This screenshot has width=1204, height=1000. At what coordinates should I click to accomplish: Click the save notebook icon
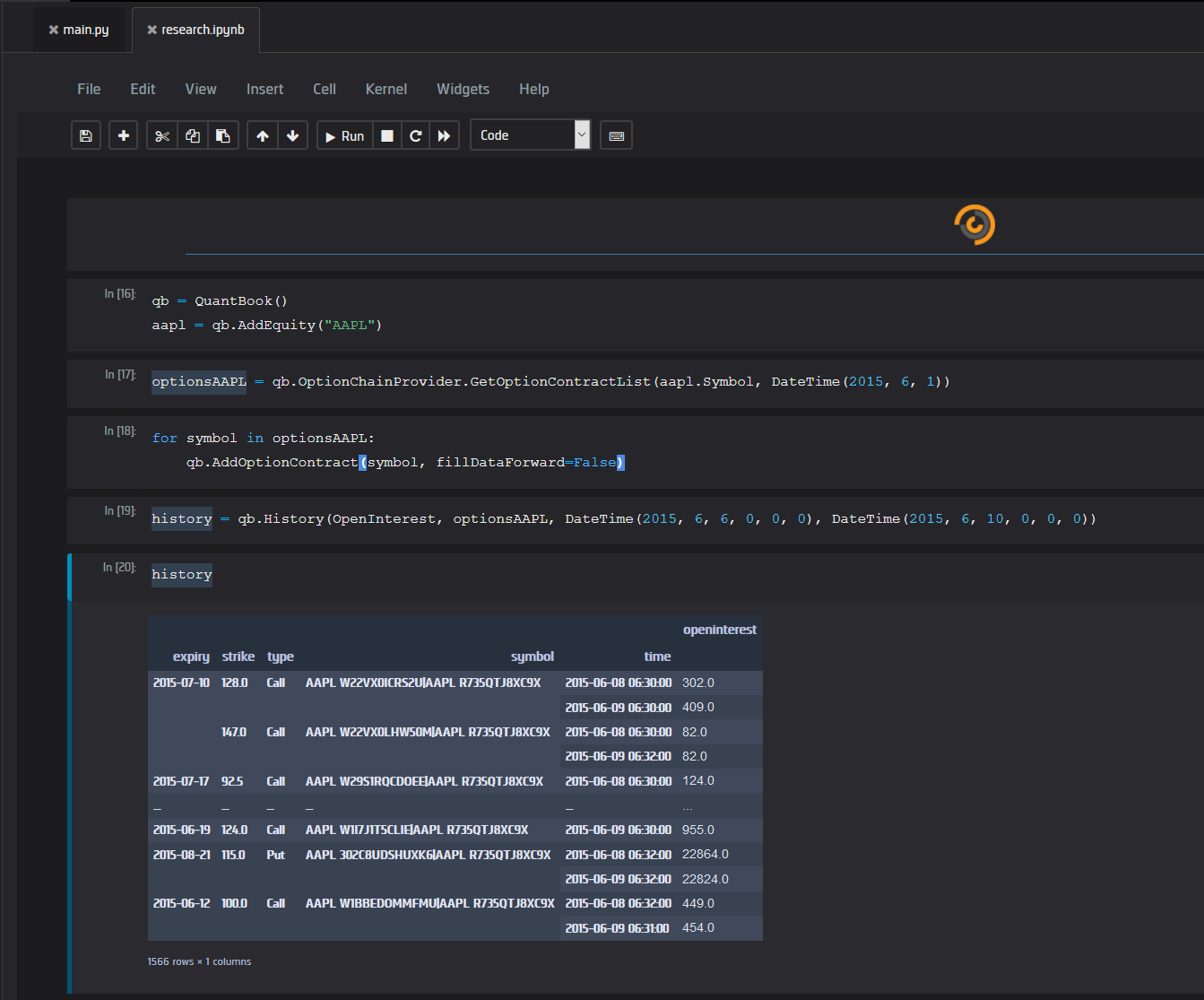click(86, 135)
